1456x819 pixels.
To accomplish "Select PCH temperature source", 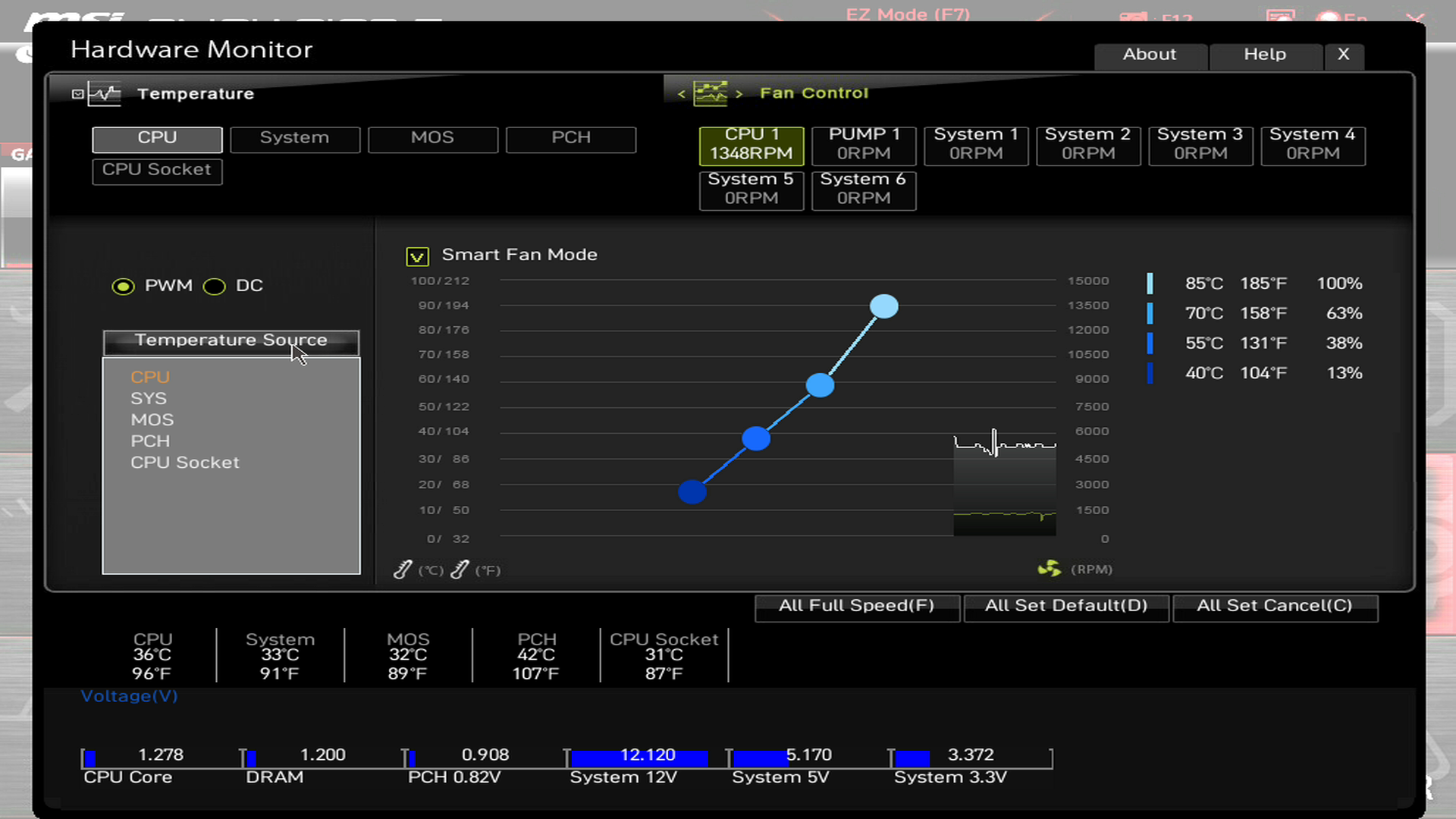I will click(x=150, y=440).
